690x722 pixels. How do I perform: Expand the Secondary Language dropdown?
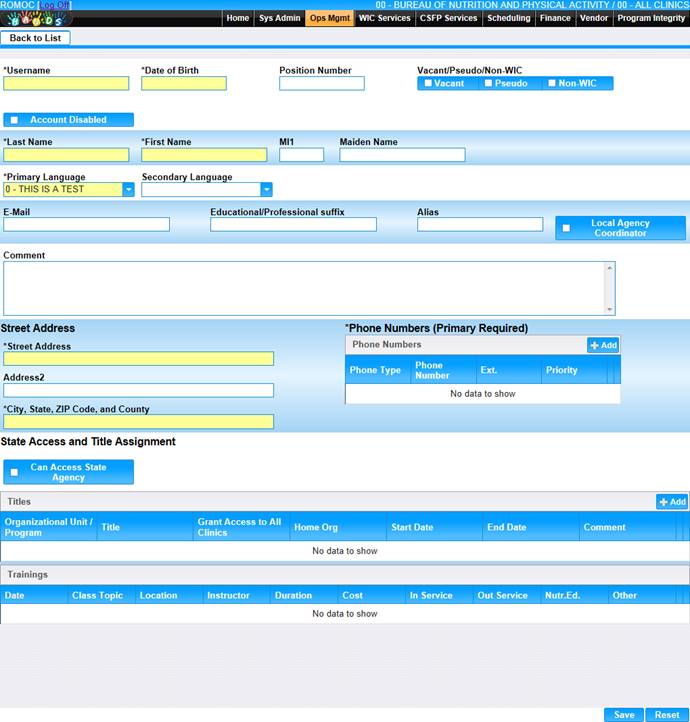point(266,189)
